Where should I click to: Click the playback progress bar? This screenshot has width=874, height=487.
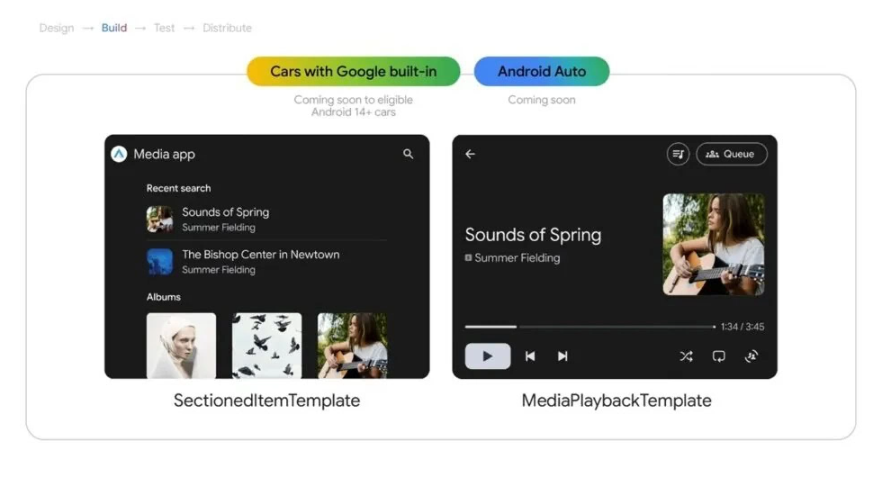pyautogui.click(x=590, y=327)
